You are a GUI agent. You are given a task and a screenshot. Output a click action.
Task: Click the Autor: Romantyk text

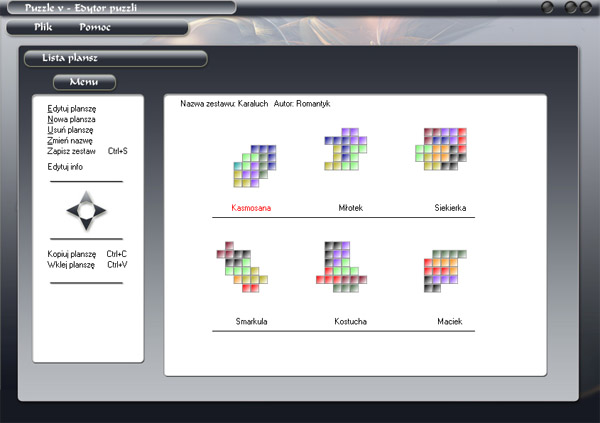[302, 104]
